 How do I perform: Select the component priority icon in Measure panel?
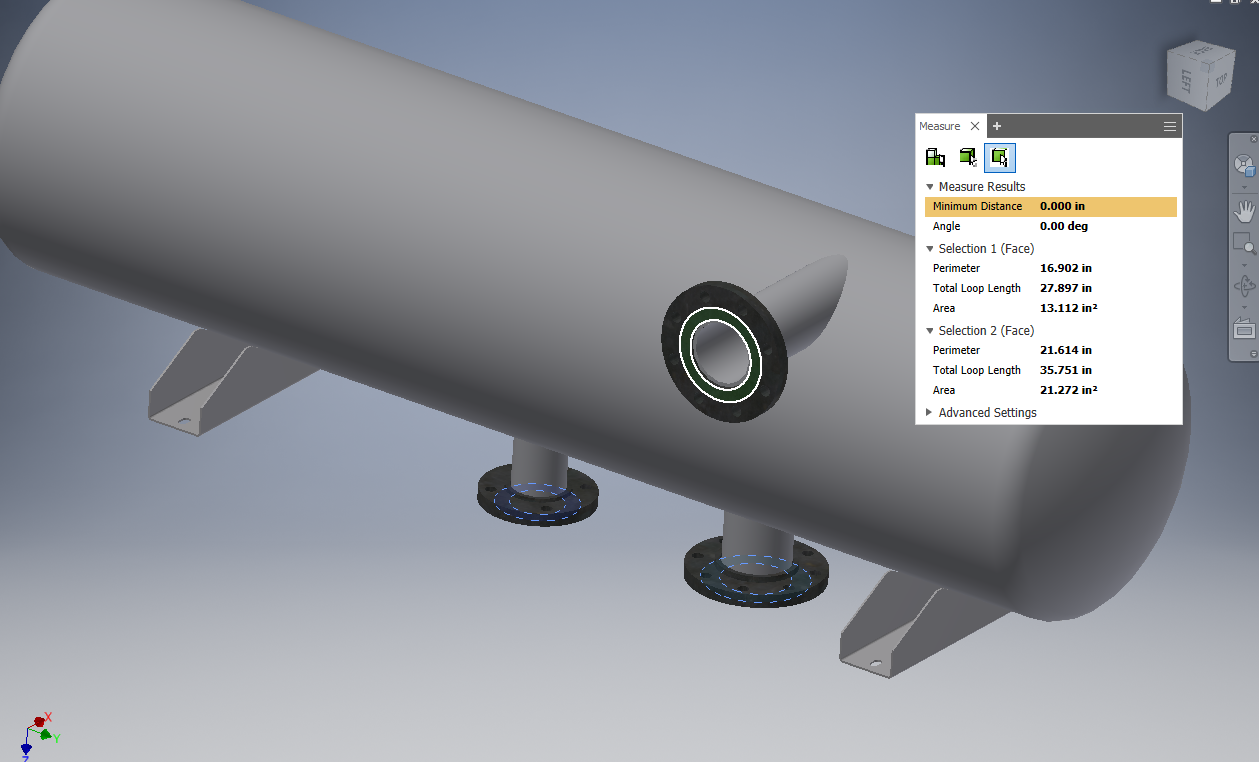tap(935, 157)
